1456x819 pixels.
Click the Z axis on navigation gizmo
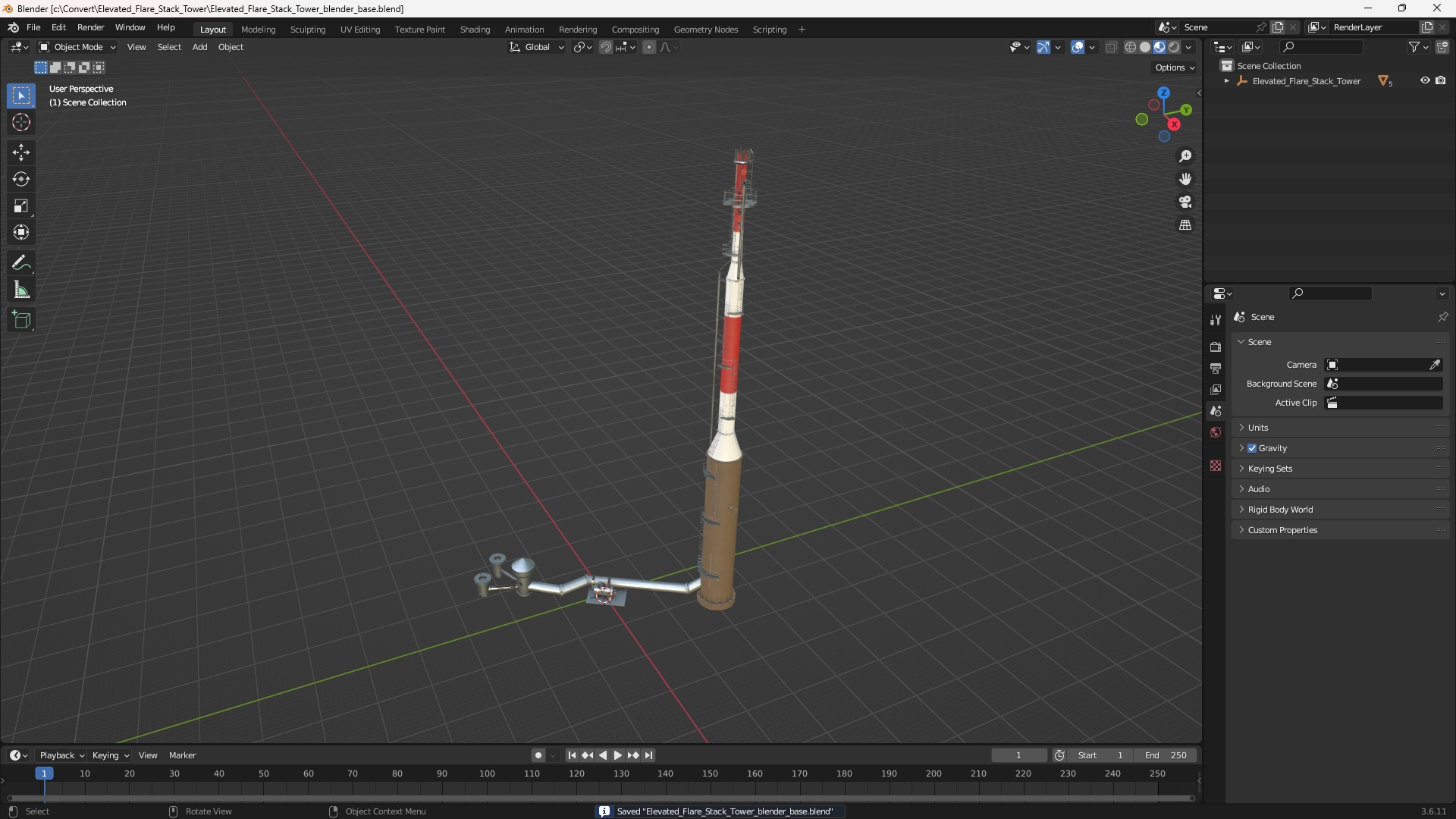click(1163, 93)
